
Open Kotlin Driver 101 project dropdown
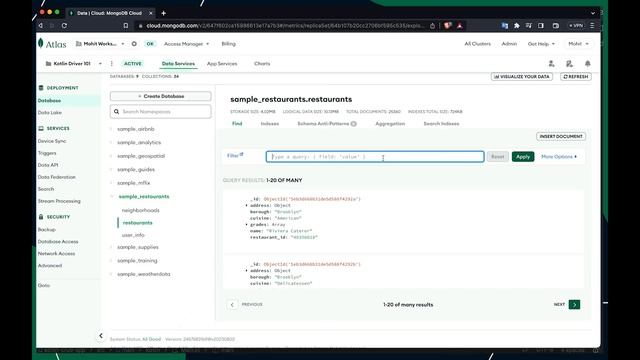73,64
